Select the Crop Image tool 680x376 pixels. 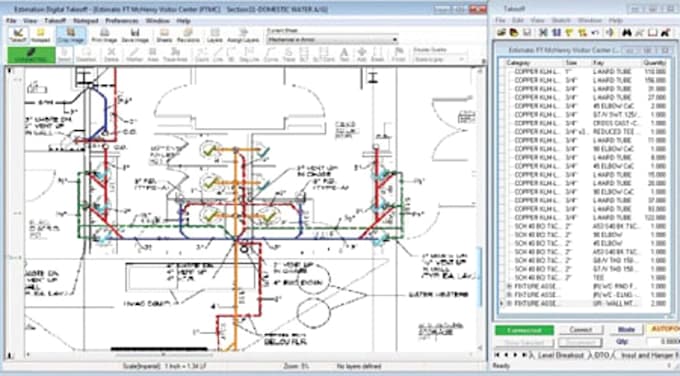coord(71,35)
